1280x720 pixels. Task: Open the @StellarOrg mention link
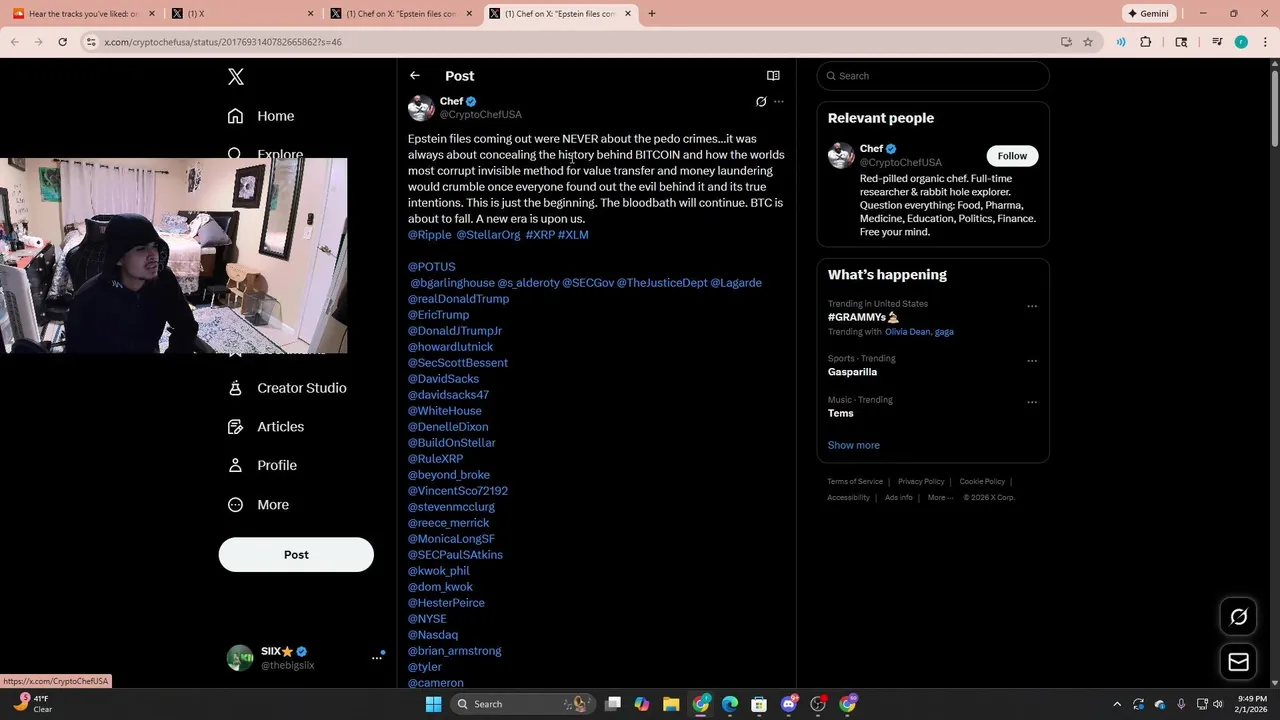point(488,235)
